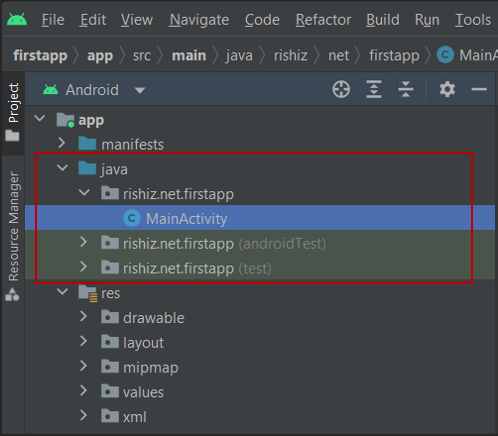The width and height of the screenshot is (498, 436).
Task: Select MainActivity class in breadcrumb
Action: (x=467, y=55)
